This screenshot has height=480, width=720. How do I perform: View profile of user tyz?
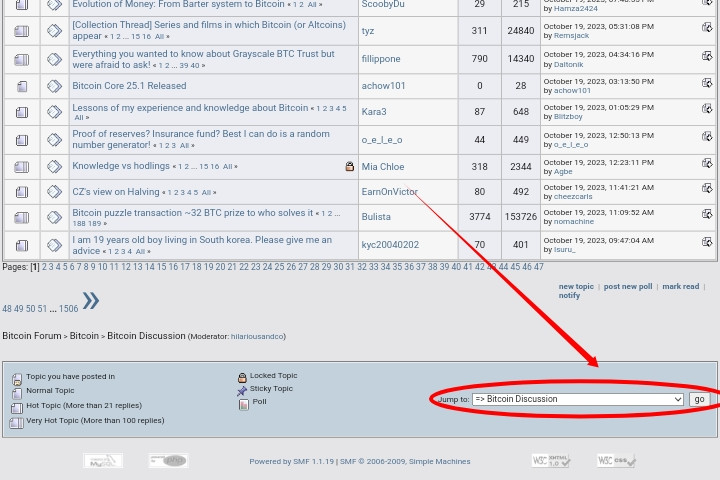[368, 31]
